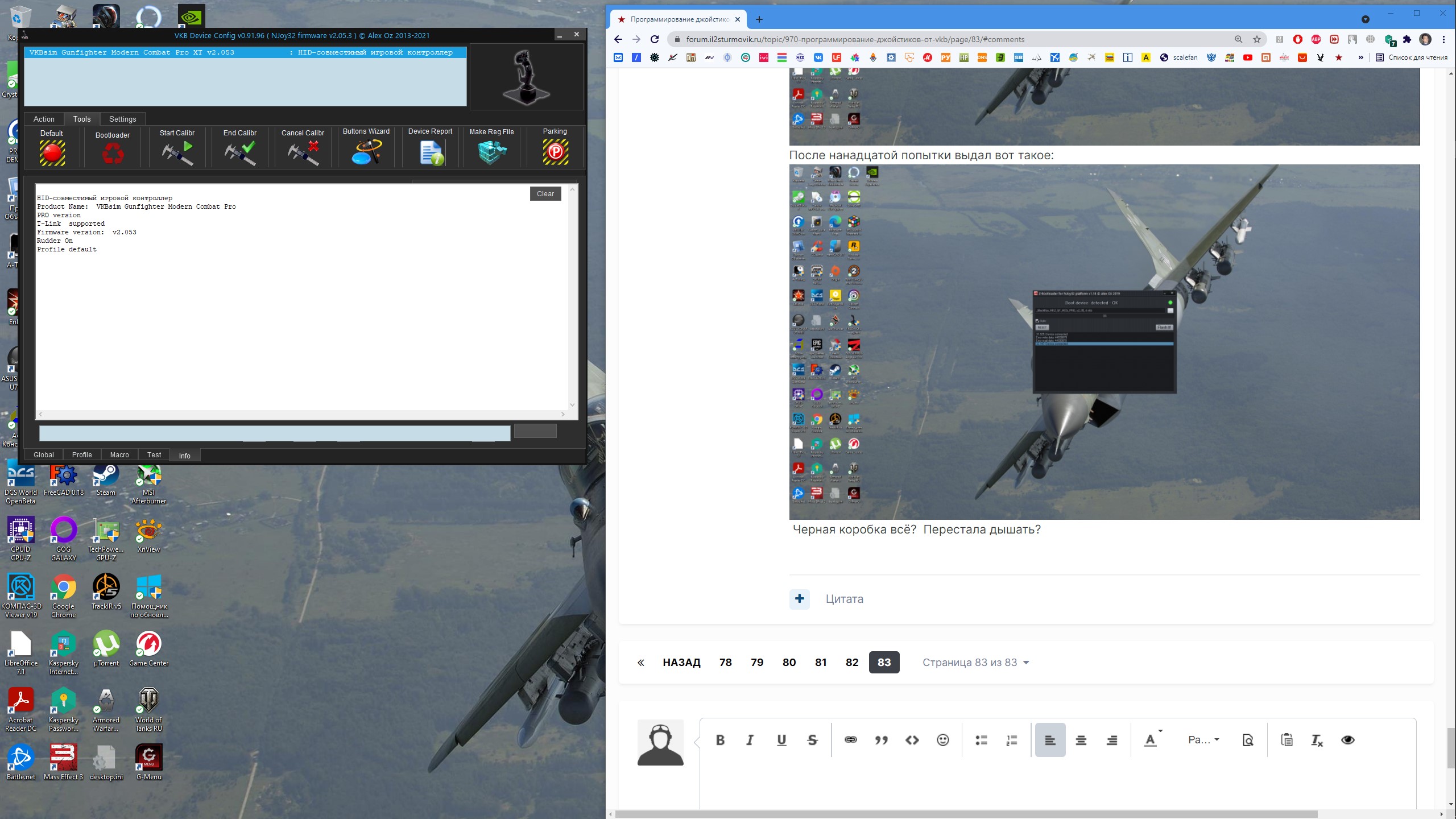Generate the Device Report

431,152
